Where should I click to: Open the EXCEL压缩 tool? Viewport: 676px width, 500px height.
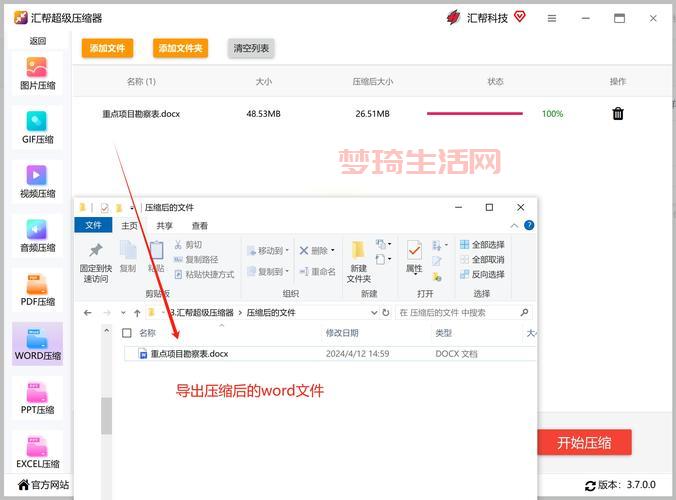pos(38,452)
